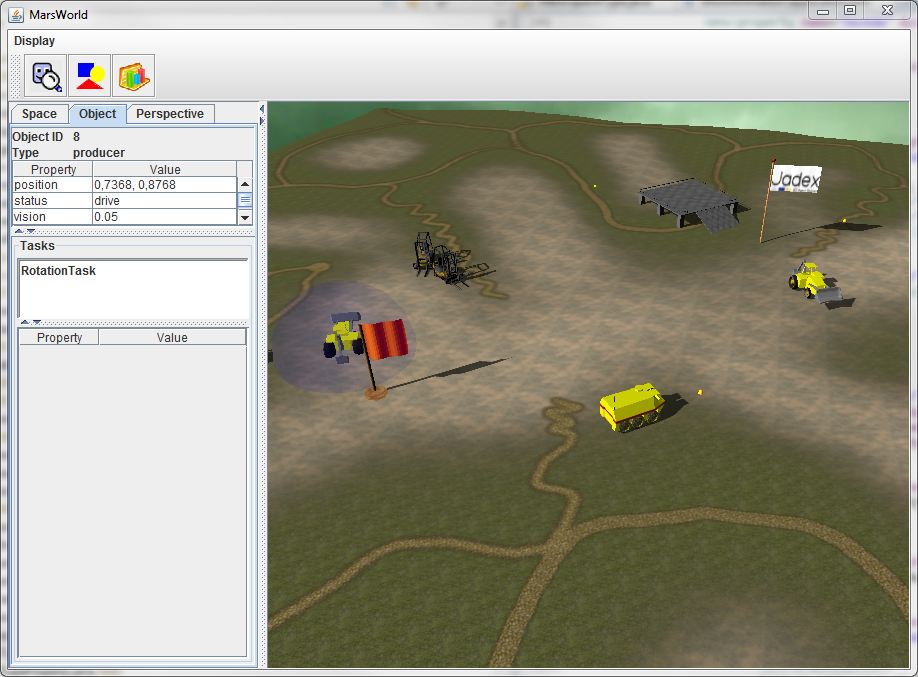The height and width of the screenshot is (677, 918).
Task: Click the white Jadex flag in the scene
Action: [x=794, y=179]
